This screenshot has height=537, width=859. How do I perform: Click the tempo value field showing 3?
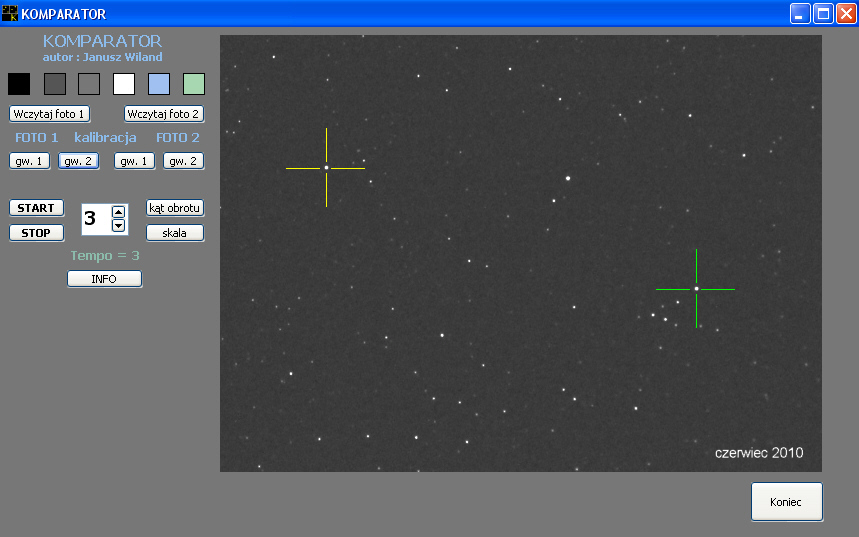pyautogui.click(x=96, y=219)
